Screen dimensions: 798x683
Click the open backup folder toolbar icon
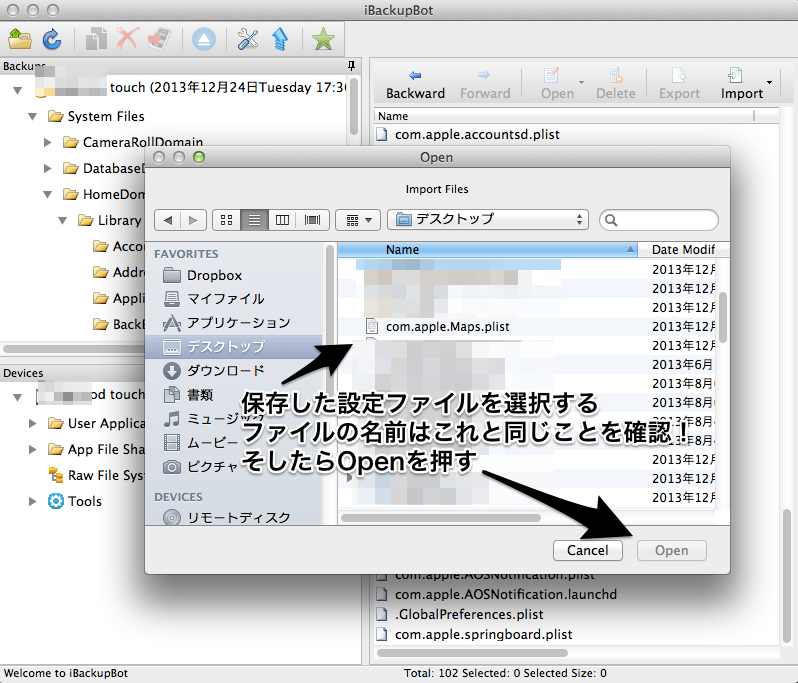coord(20,39)
